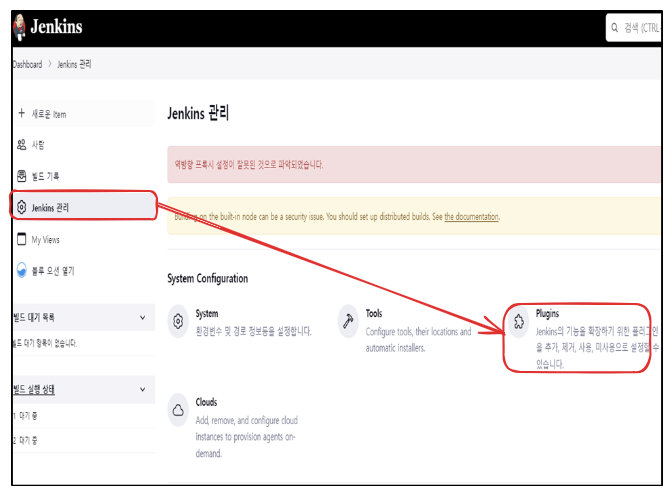Image resolution: width=672 pixels, height=496 pixels.
Task: Click the My Views window icon
Action: click(21, 239)
